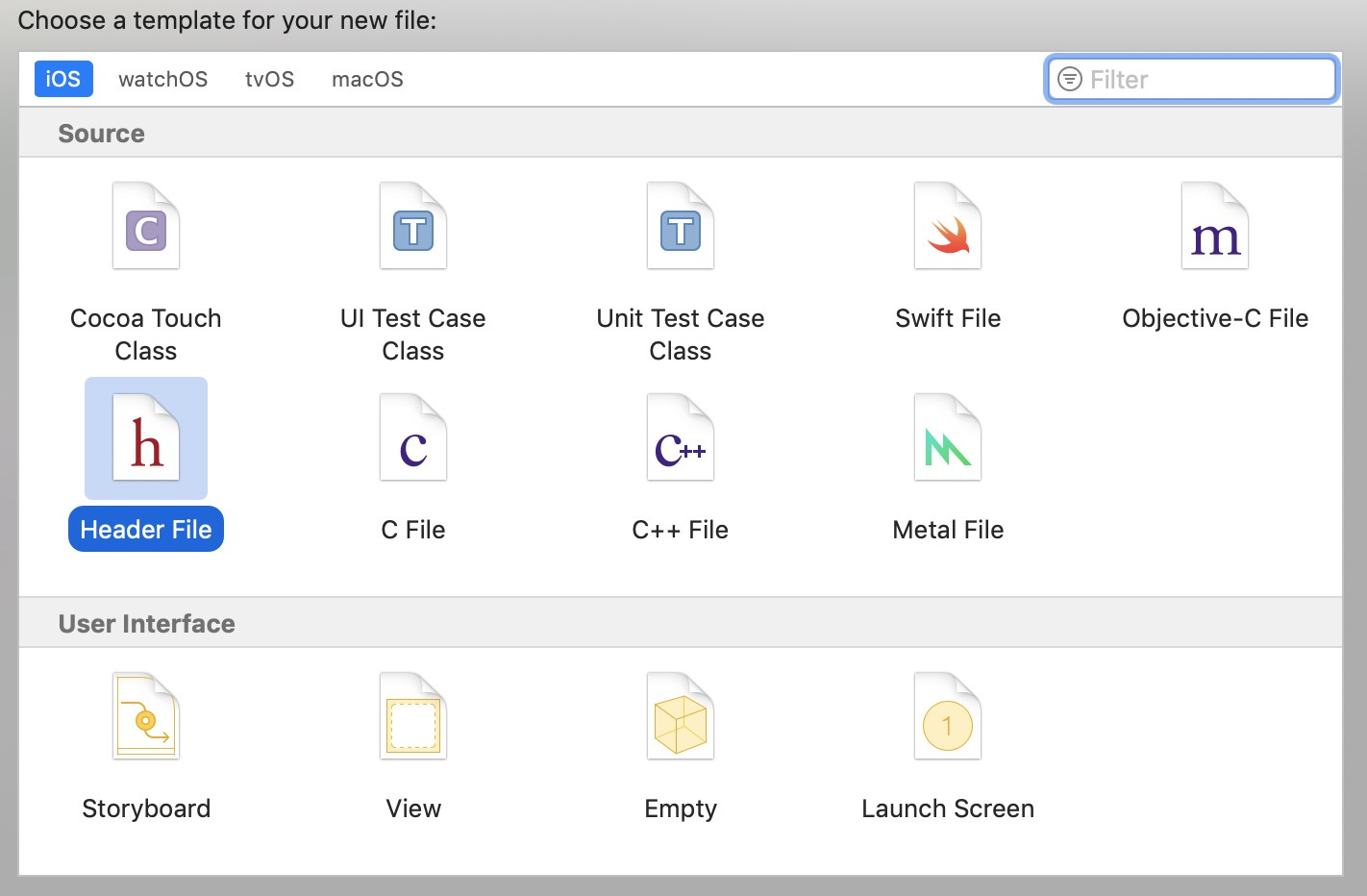Switch to the iOS tab
Image resolution: width=1367 pixels, height=896 pixels.
63,79
